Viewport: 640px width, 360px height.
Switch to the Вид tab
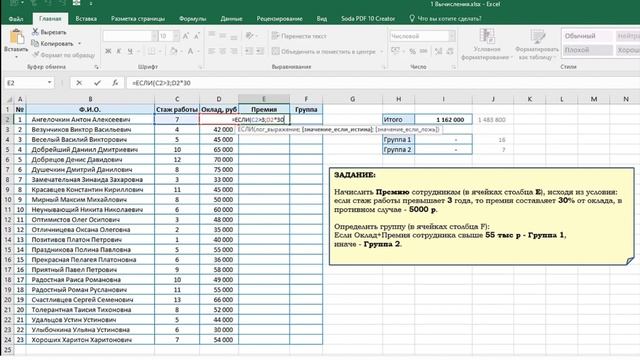322,19
